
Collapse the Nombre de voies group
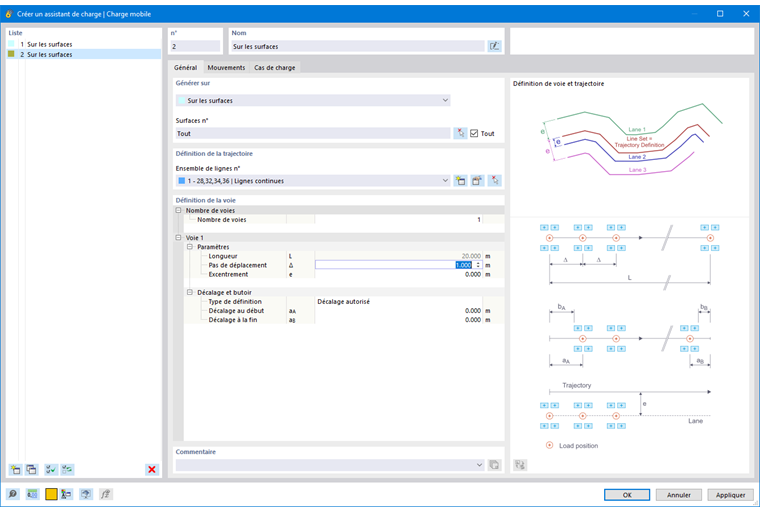tap(178, 210)
